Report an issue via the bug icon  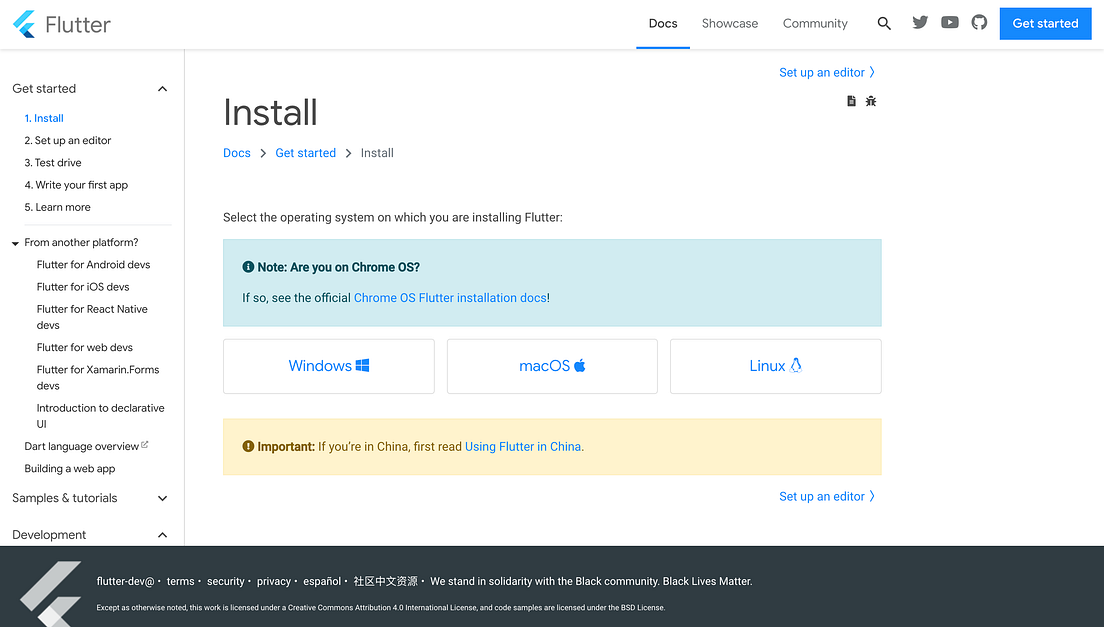[x=870, y=100]
